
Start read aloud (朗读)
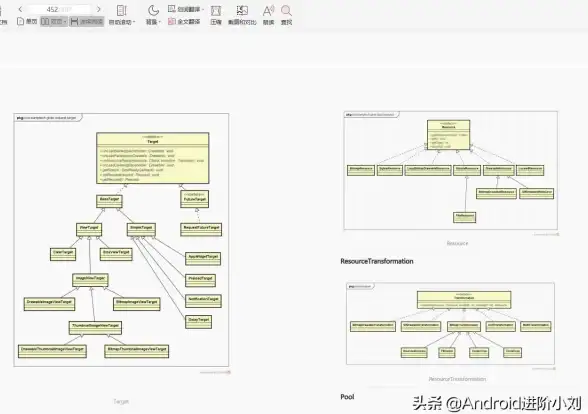coord(268,15)
